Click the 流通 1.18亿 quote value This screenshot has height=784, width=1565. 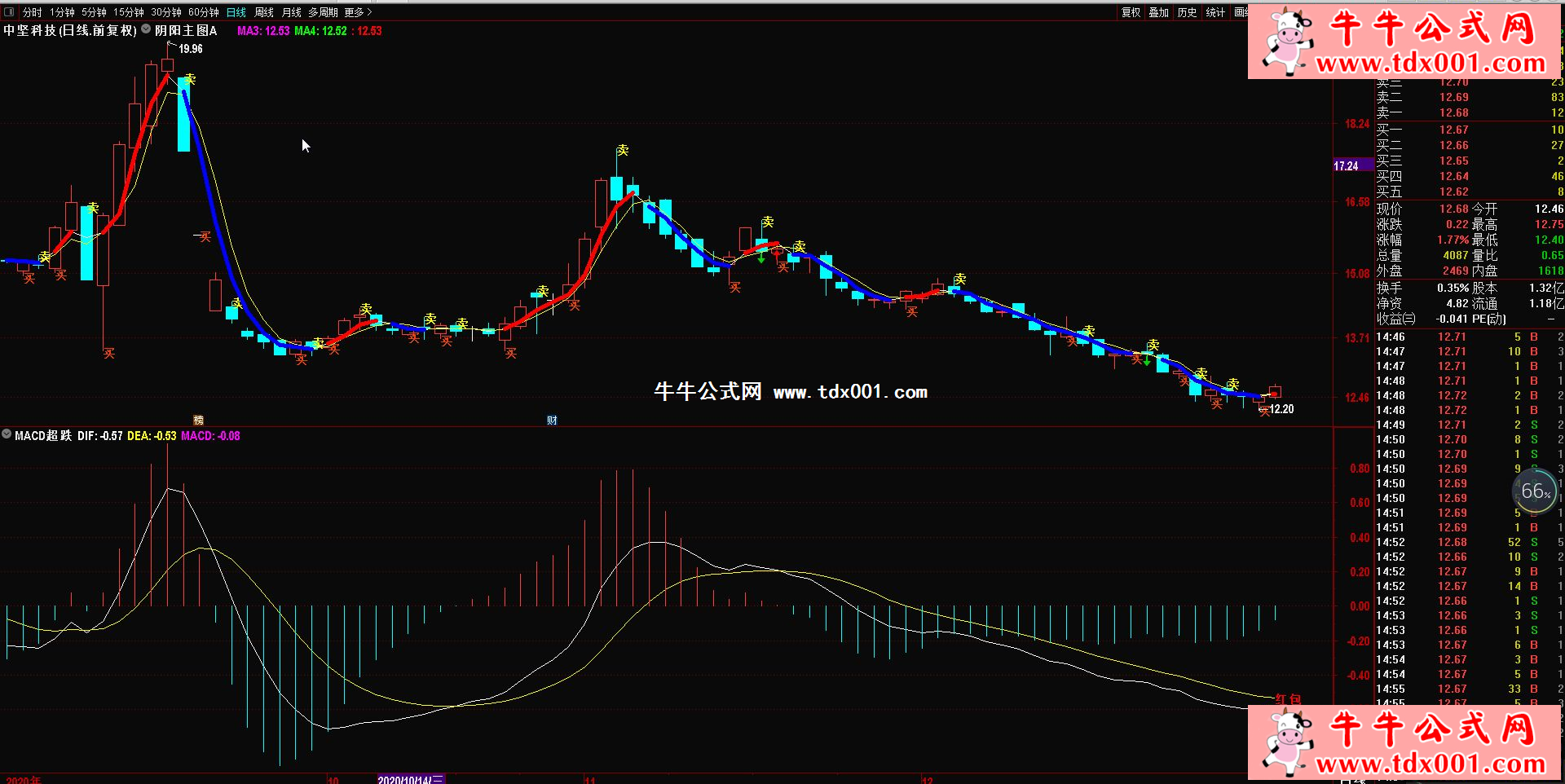click(1546, 303)
